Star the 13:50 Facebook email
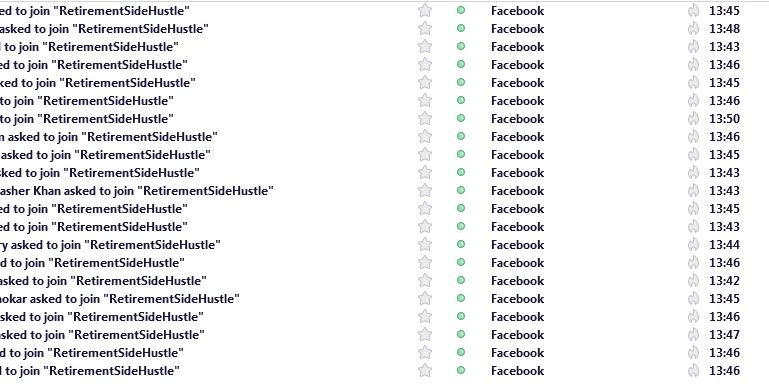Screen dimensions: 769x387 (425, 118)
